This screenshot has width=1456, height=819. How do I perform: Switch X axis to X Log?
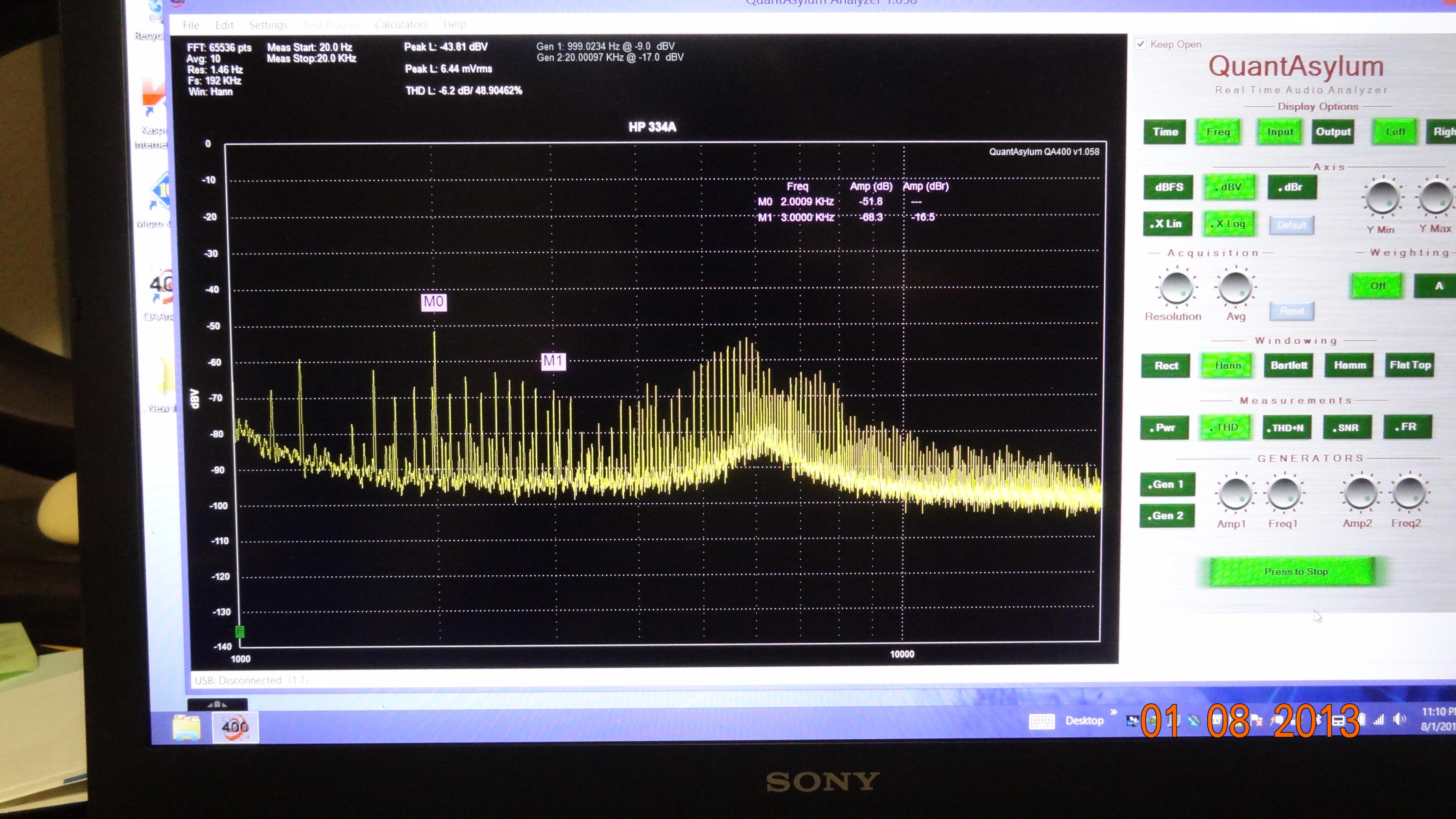(1230, 224)
